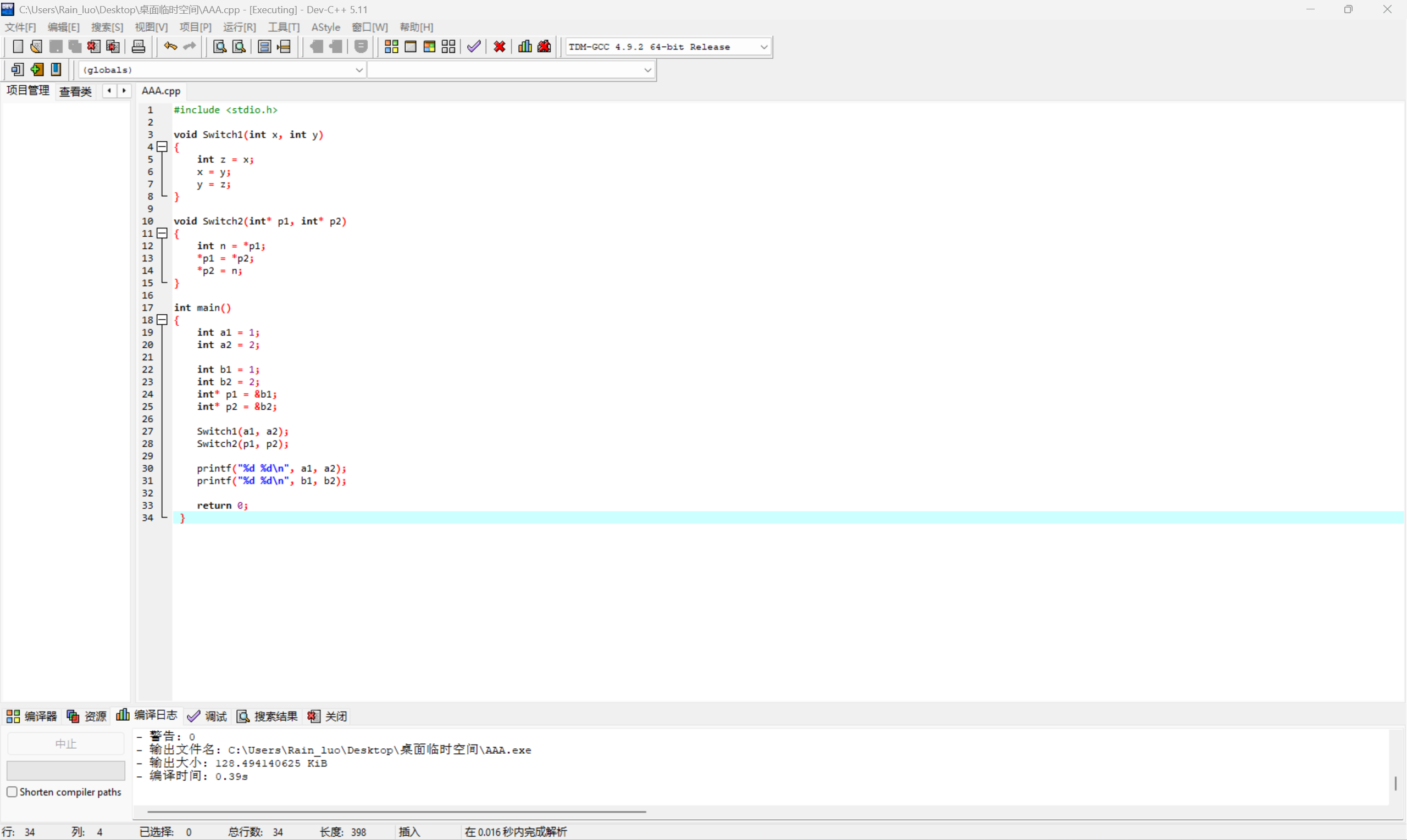Click the Close file icon with red X
Viewport: 1407px width, 840px height.
click(x=93, y=46)
